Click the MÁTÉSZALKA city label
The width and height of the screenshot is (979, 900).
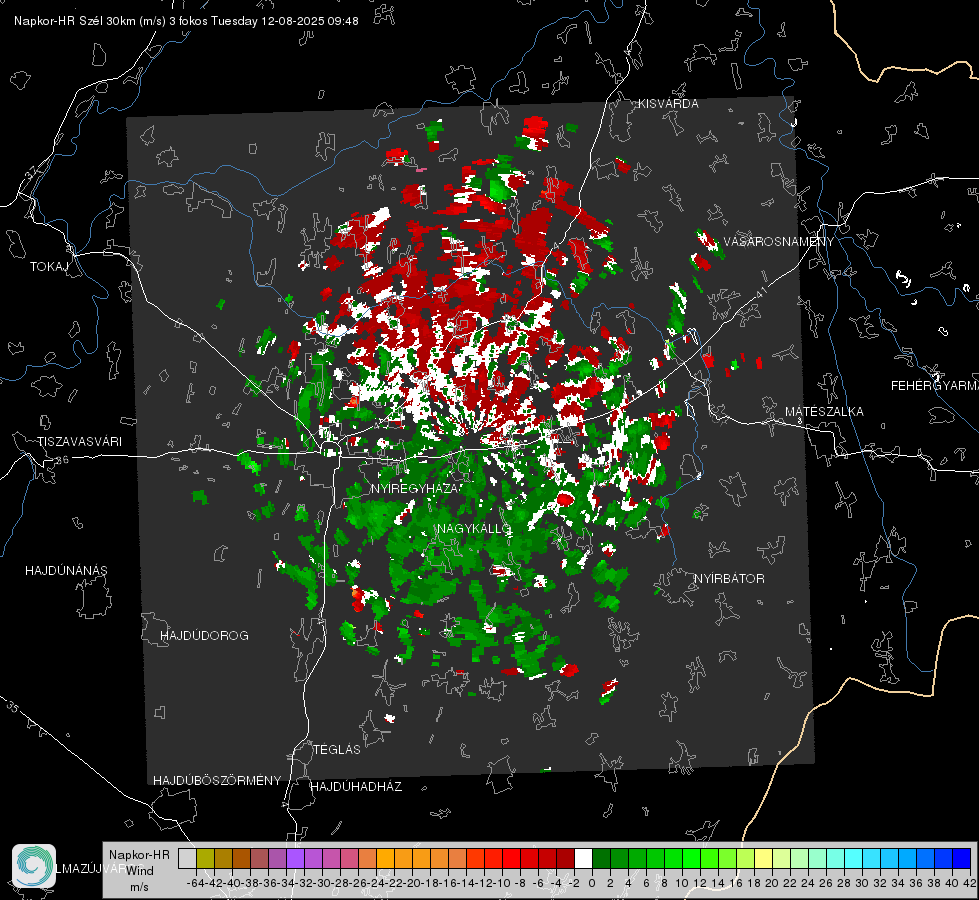click(x=824, y=412)
